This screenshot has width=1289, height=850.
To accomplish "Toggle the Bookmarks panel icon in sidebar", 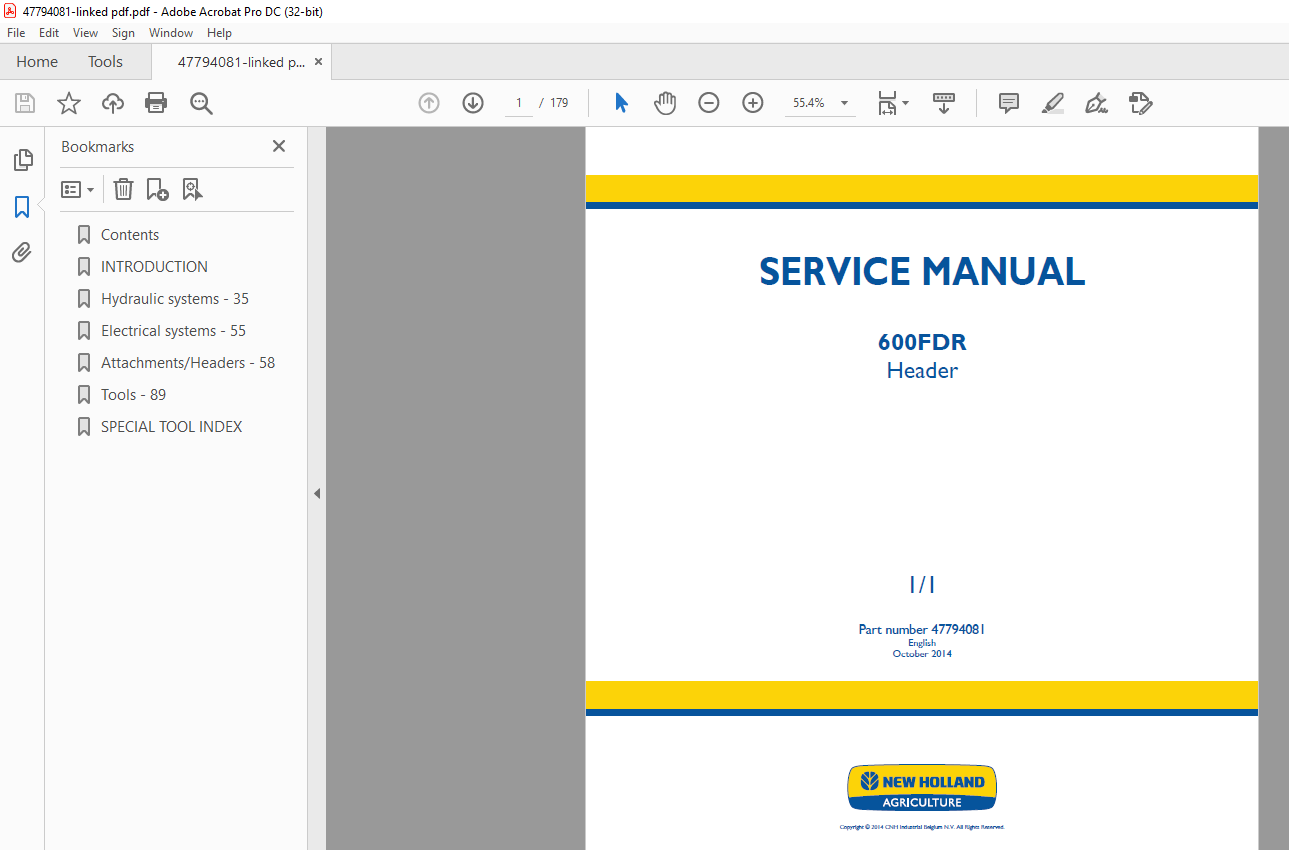I will coord(22,207).
